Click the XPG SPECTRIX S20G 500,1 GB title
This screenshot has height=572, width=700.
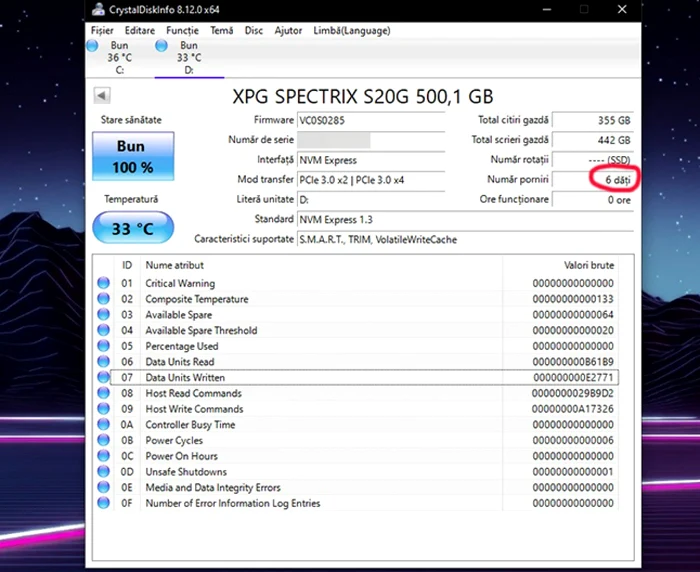[362, 96]
